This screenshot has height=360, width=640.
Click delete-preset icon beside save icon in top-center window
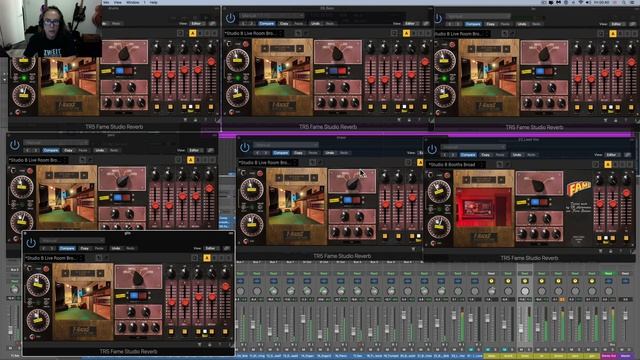tap(307, 33)
